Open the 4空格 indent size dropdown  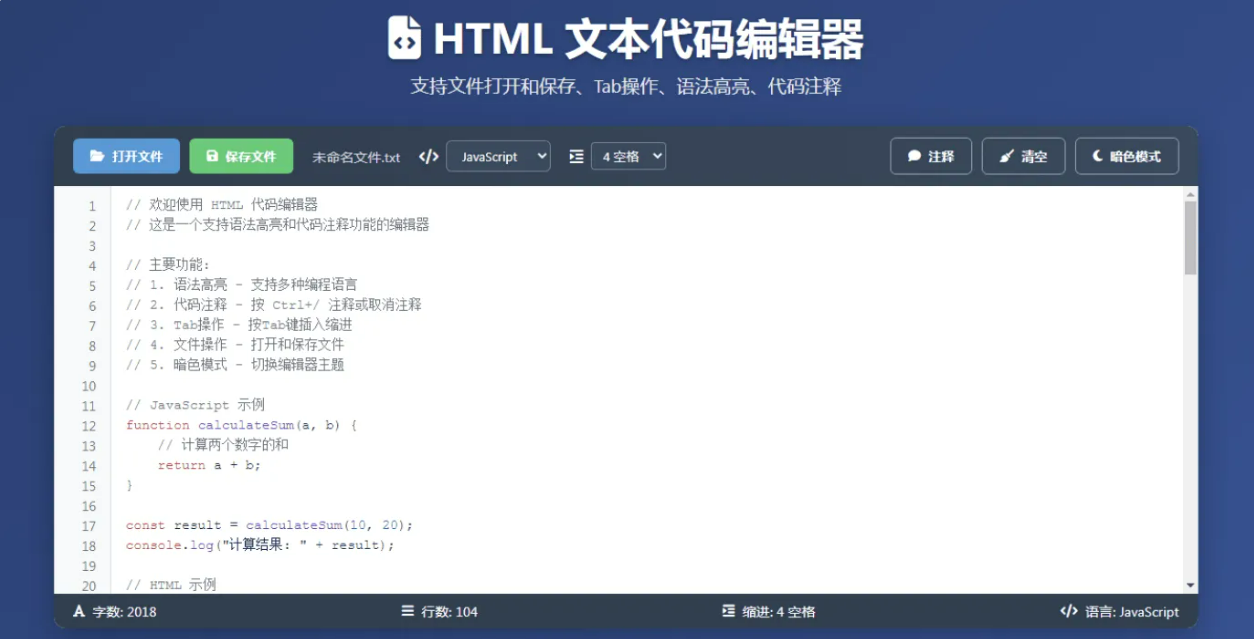628,156
